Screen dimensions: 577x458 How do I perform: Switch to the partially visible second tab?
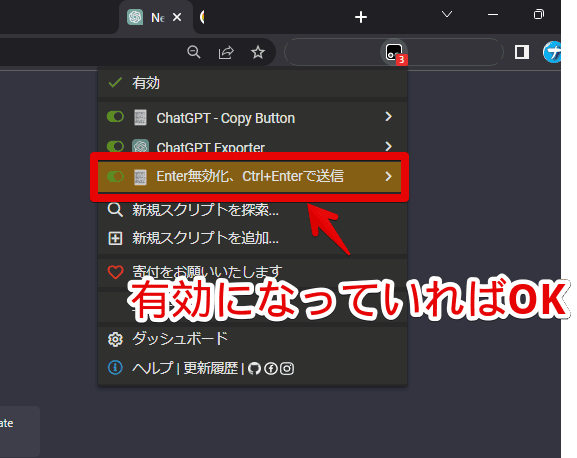201,17
